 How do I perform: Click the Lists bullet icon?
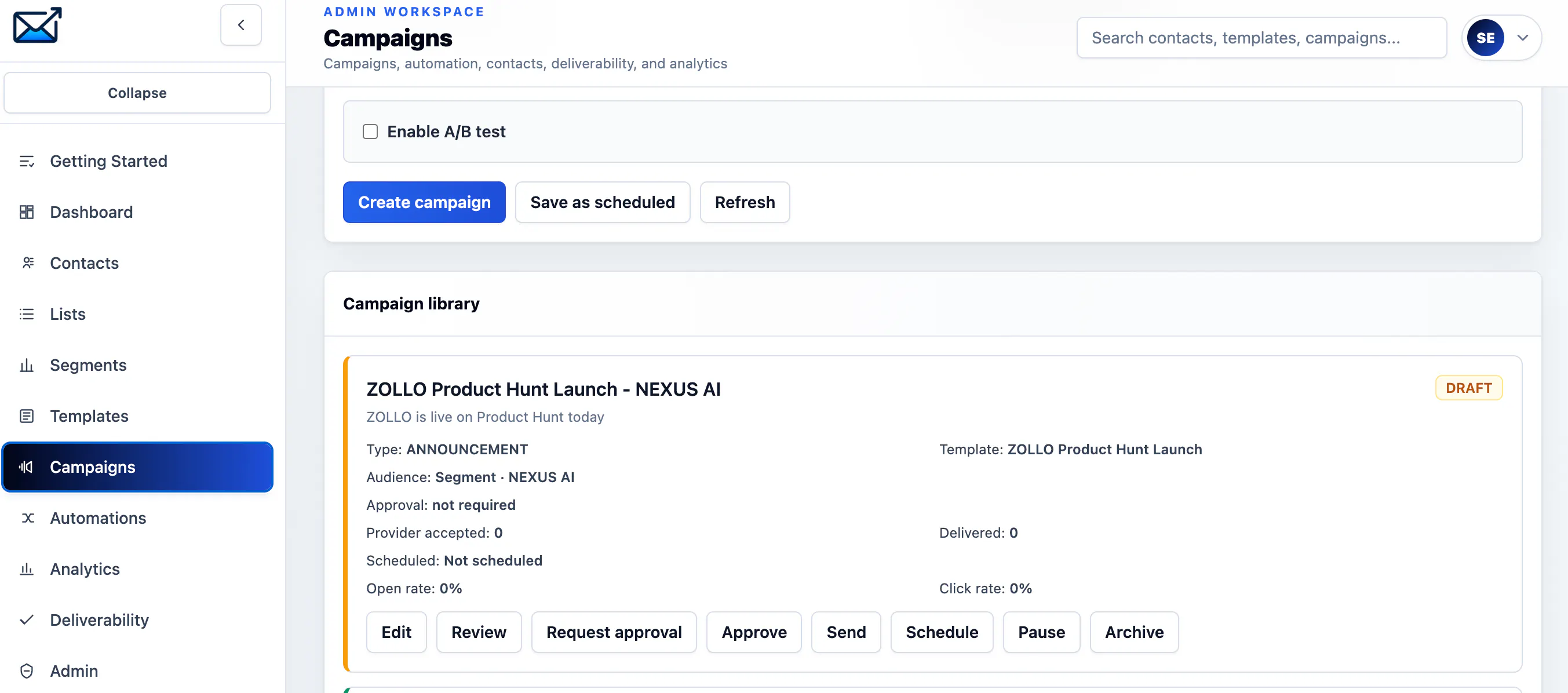point(27,314)
